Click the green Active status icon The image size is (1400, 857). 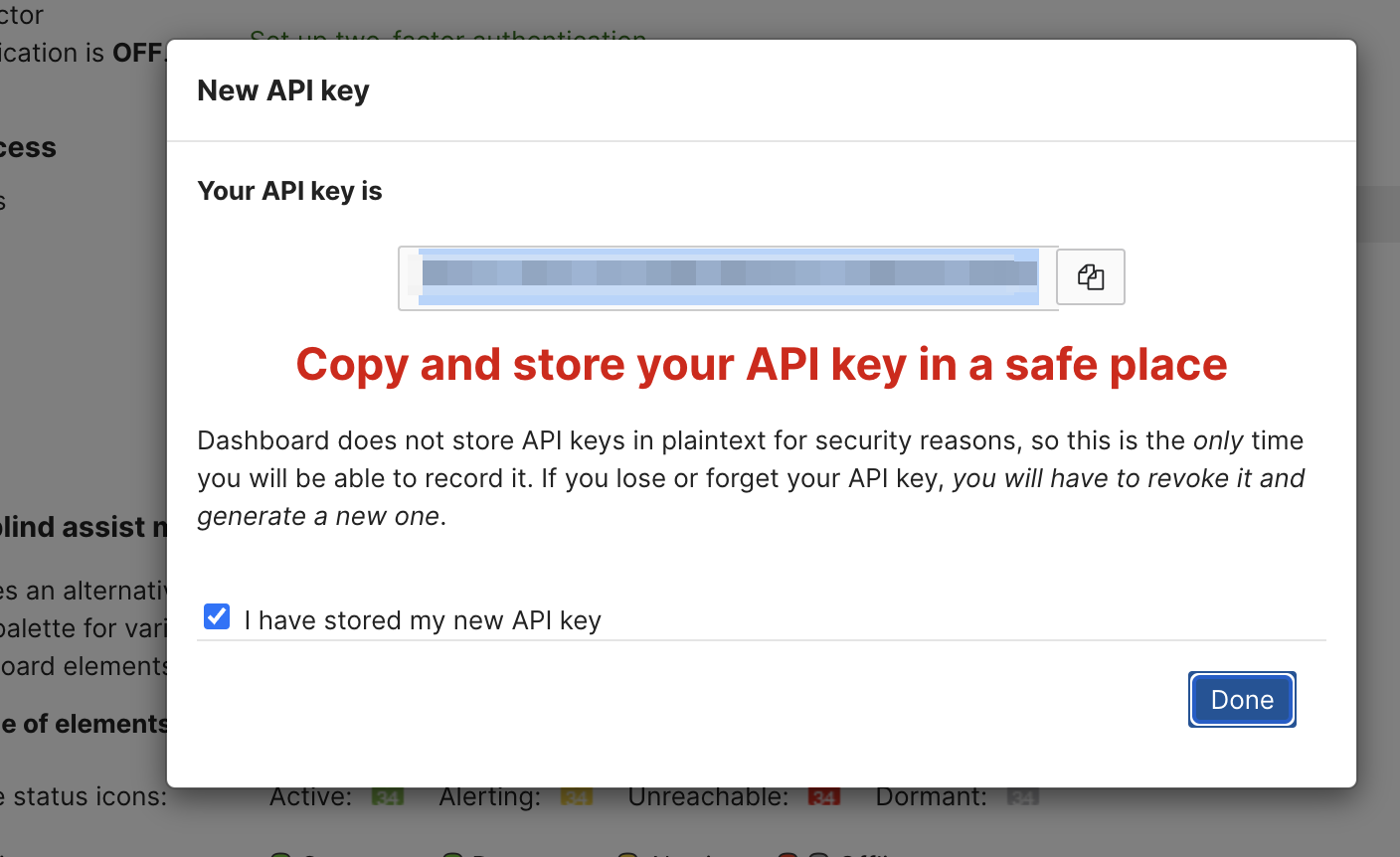click(387, 796)
